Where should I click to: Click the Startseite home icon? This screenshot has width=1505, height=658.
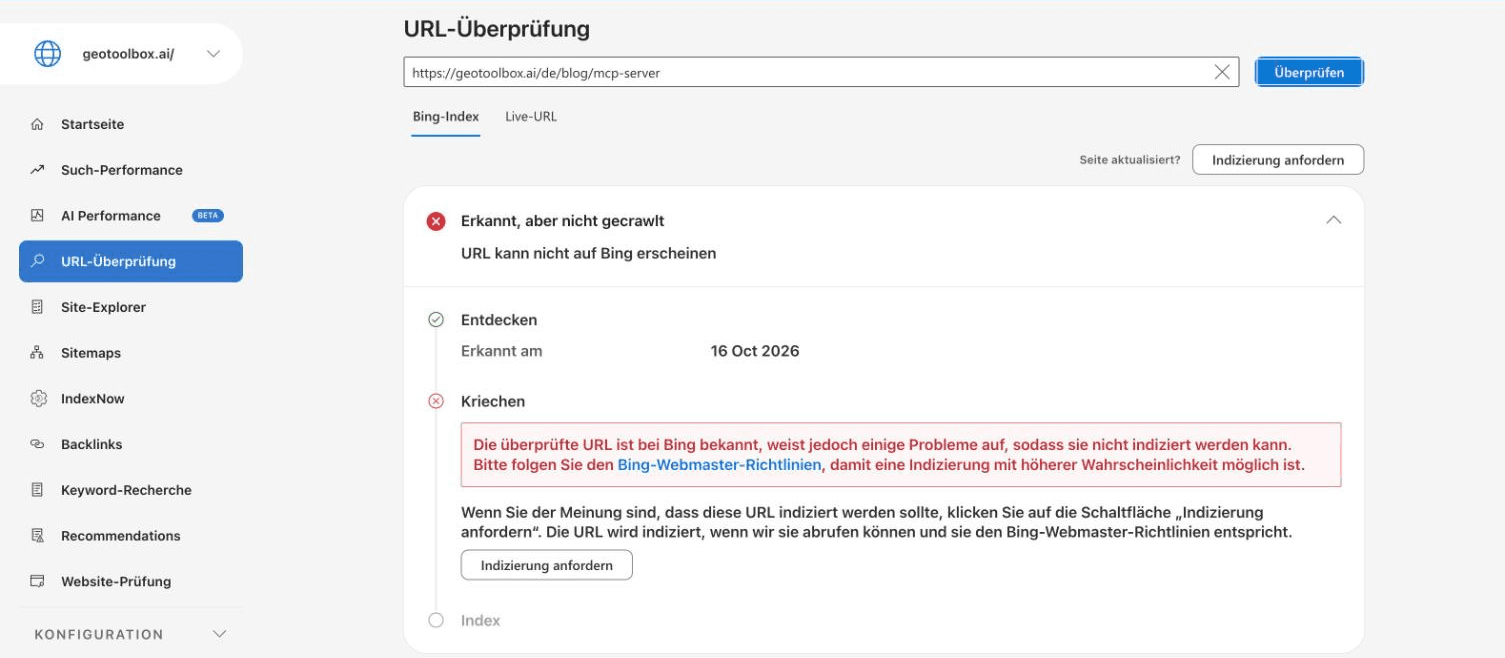tap(38, 125)
